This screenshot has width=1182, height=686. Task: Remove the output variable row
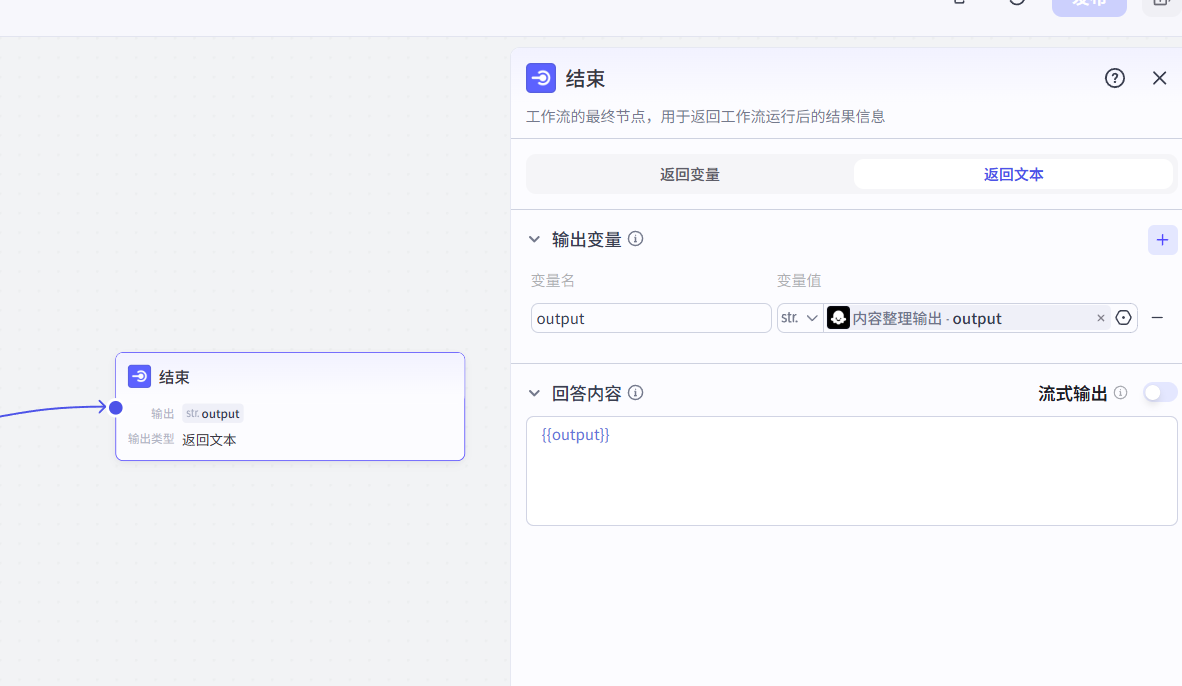[1157, 318]
